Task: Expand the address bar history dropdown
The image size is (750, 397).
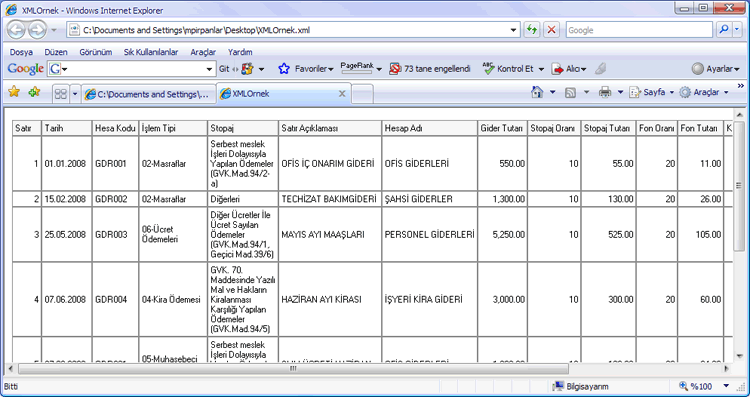Action: [514, 30]
